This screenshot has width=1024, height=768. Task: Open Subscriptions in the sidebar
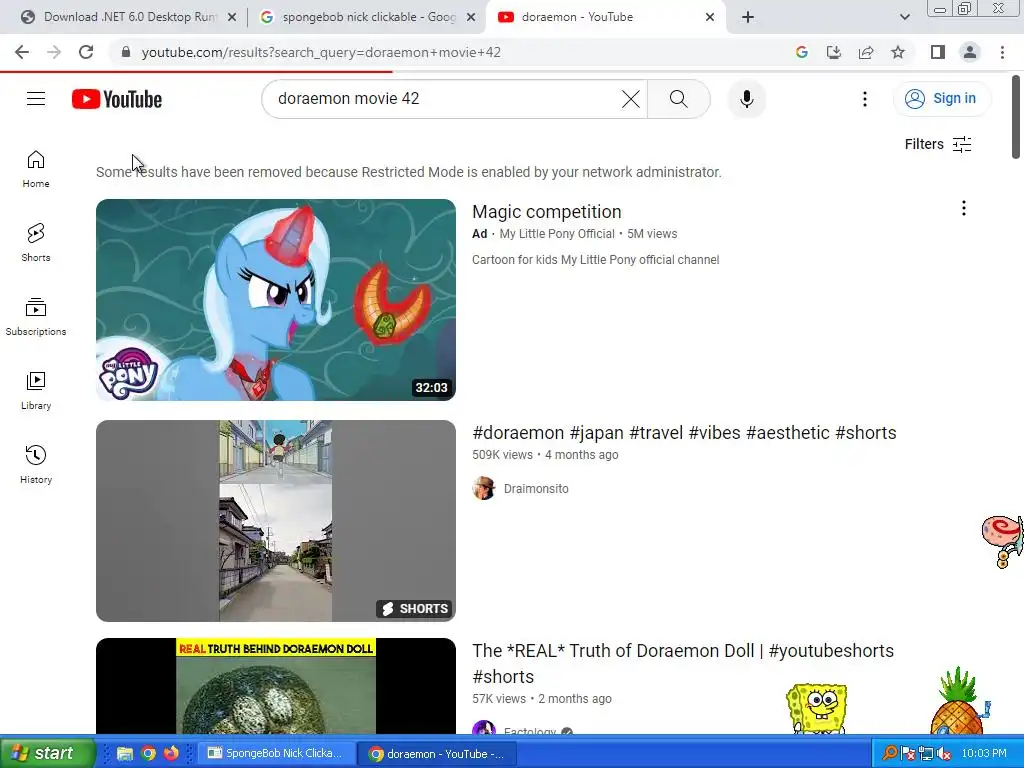tap(36, 317)
